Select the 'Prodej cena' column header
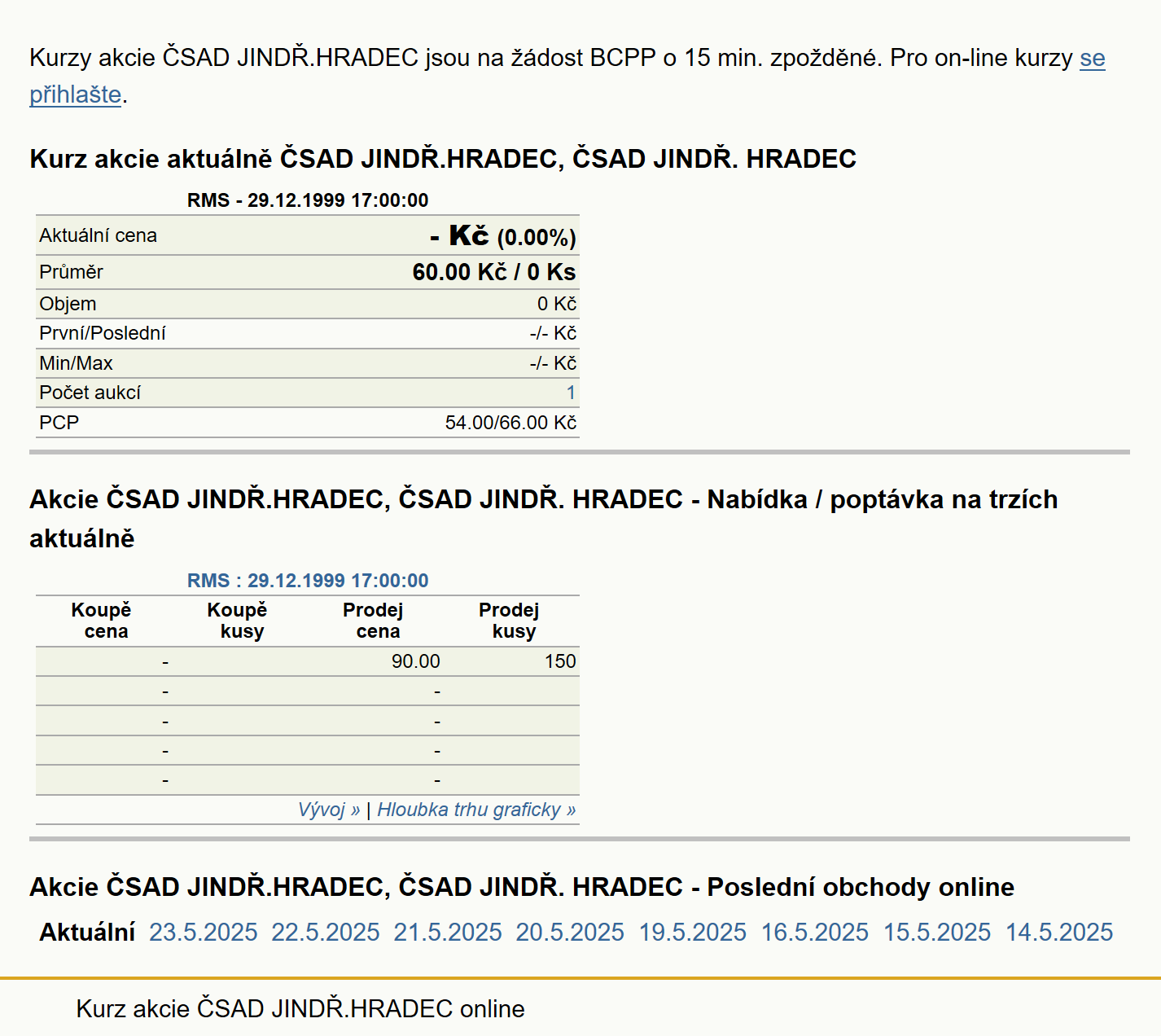 [374, 621]
